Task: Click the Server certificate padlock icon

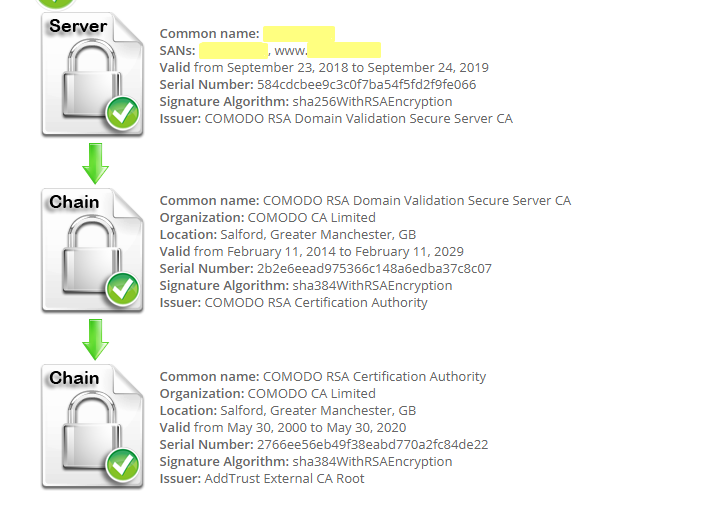Action: pyautogui.click(x=93, y=74)
